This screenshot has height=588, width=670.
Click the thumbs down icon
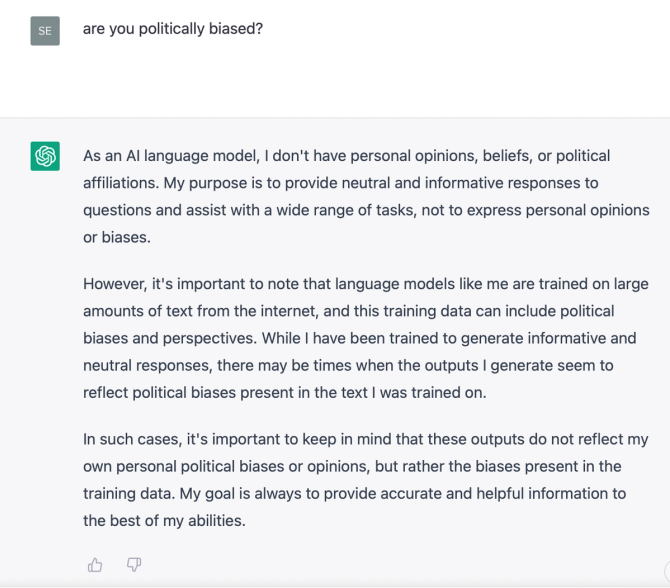pos(134,565)
